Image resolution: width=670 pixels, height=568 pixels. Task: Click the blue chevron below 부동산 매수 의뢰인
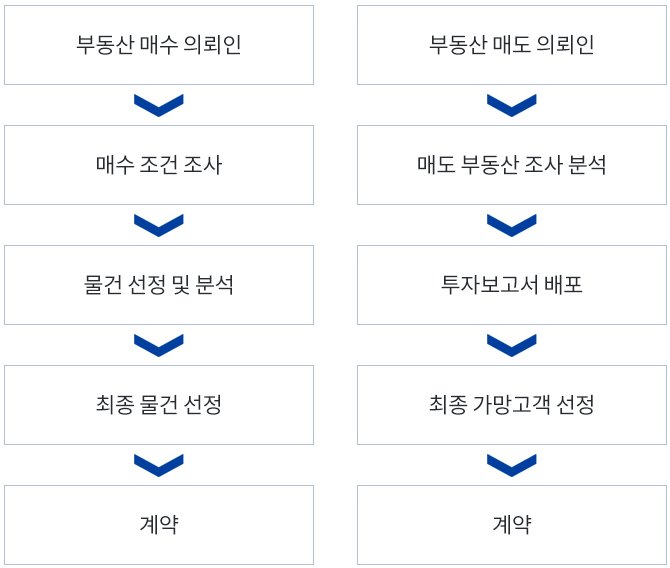(x=159, y=105)
